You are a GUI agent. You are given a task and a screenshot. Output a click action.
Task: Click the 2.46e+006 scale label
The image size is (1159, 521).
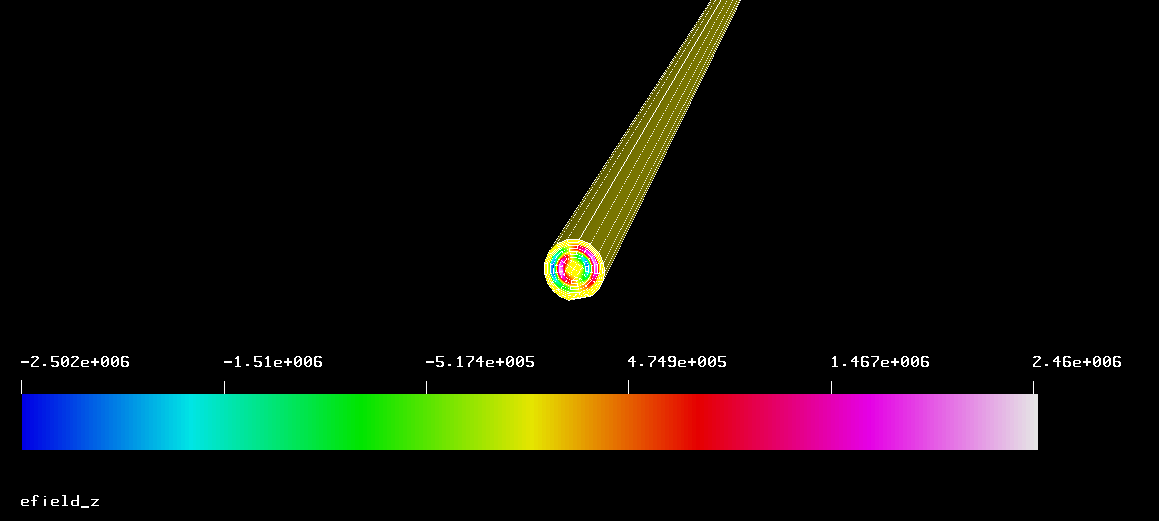1077,362
